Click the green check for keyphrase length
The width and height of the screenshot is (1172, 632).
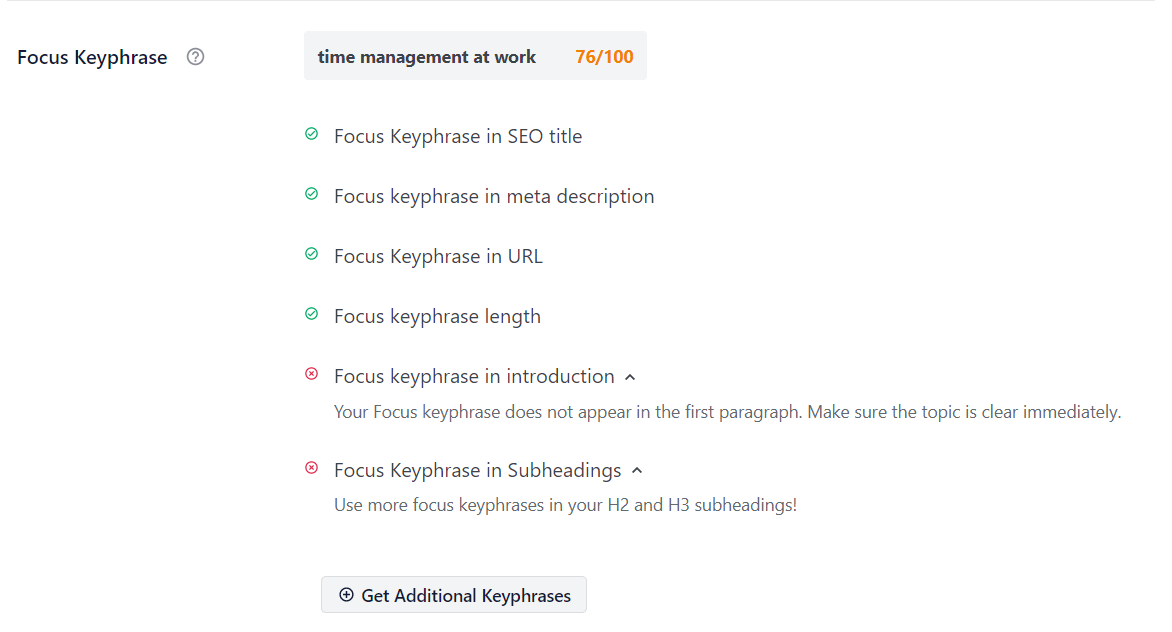click(311, 314)
